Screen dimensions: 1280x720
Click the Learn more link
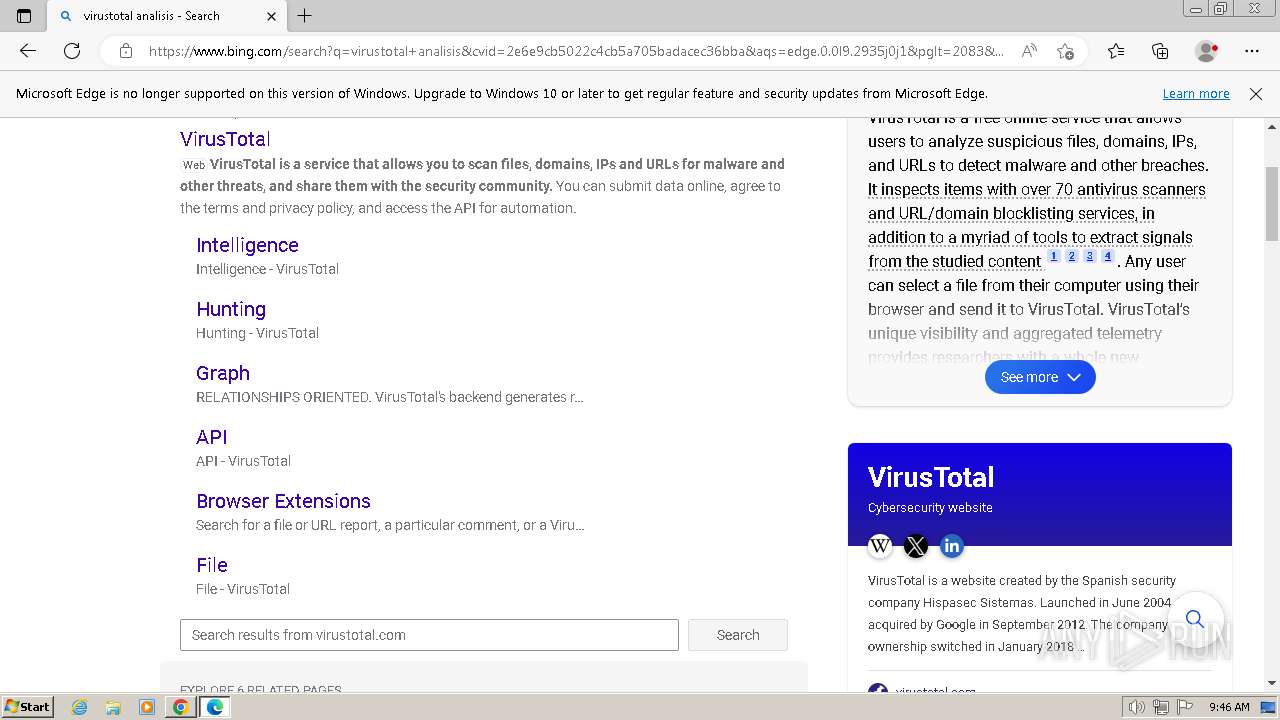click(1196, 94)
